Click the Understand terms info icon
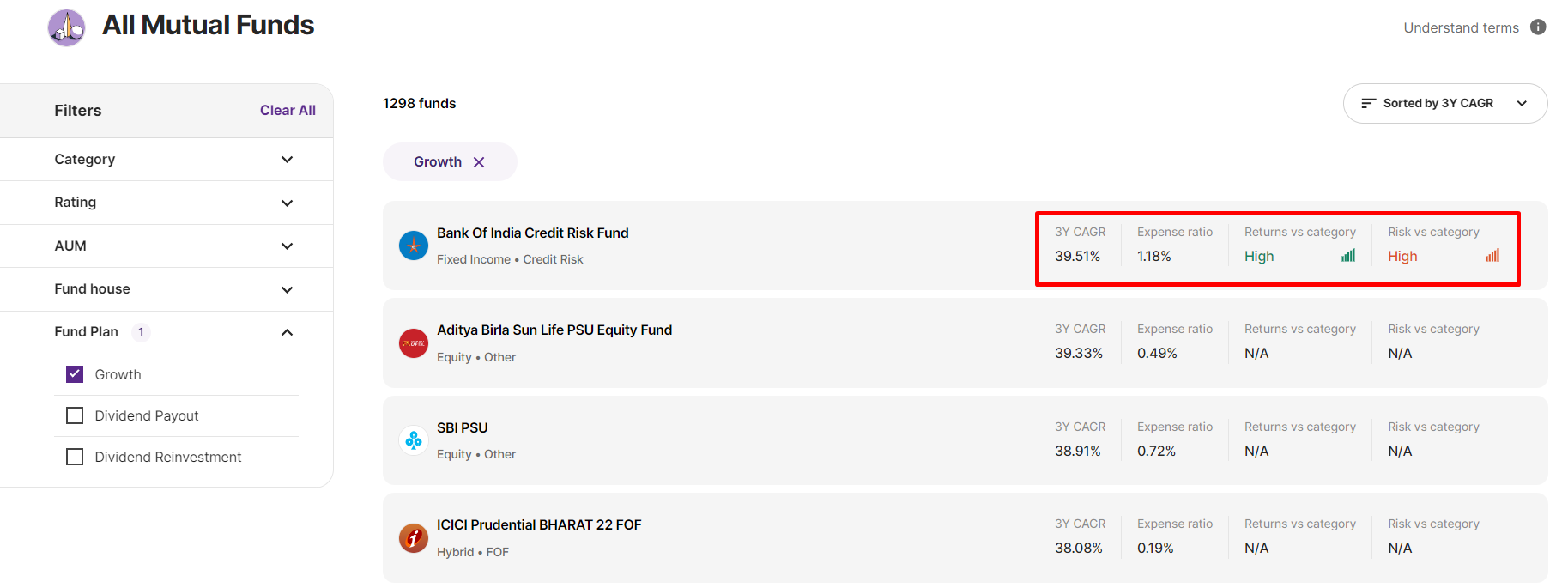This screenshot has height=588, width=1568. 1538,27
